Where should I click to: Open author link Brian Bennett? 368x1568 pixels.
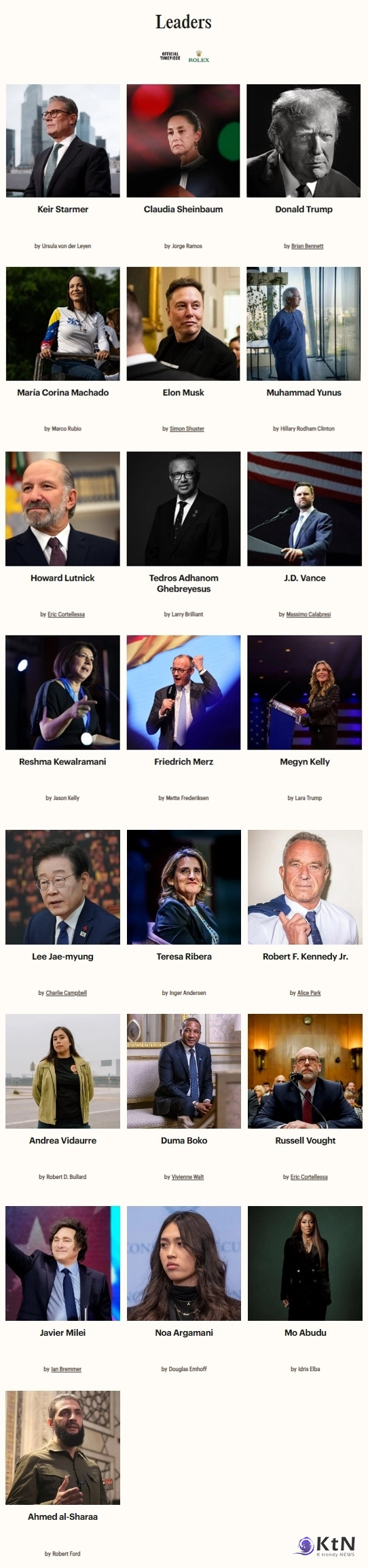[308, 246]
